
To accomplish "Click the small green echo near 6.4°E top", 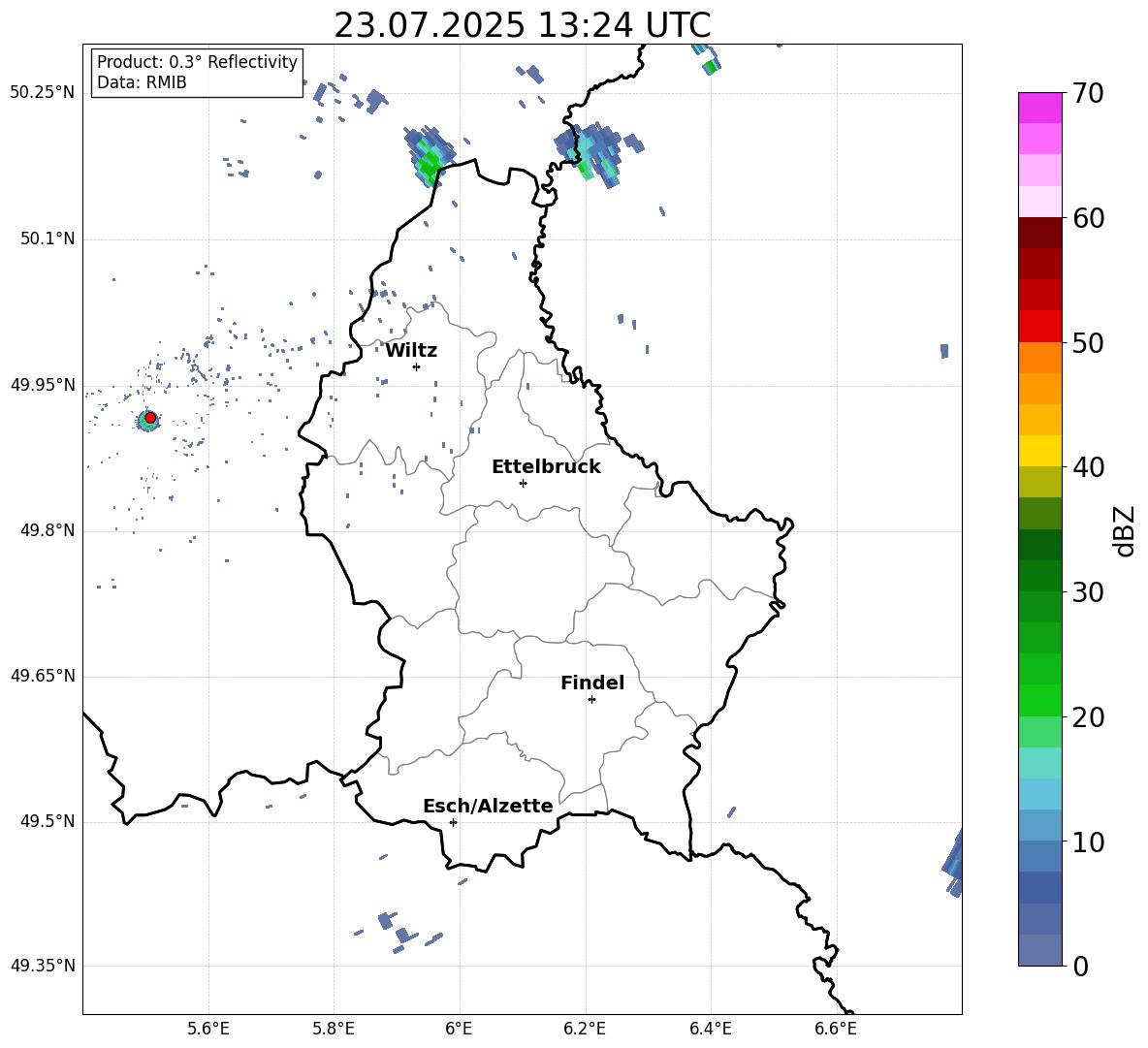I will (710, 67).
